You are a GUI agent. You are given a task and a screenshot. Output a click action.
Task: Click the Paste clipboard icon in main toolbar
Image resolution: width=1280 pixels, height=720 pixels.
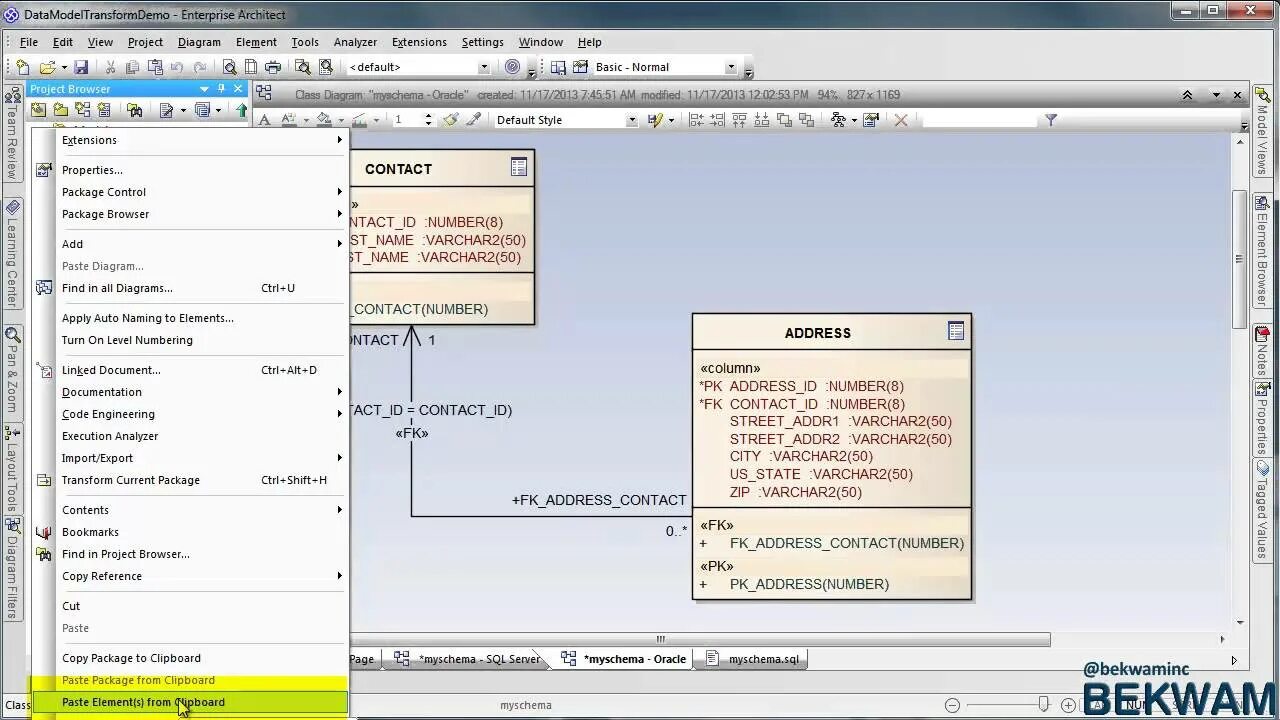coord(155,67)
